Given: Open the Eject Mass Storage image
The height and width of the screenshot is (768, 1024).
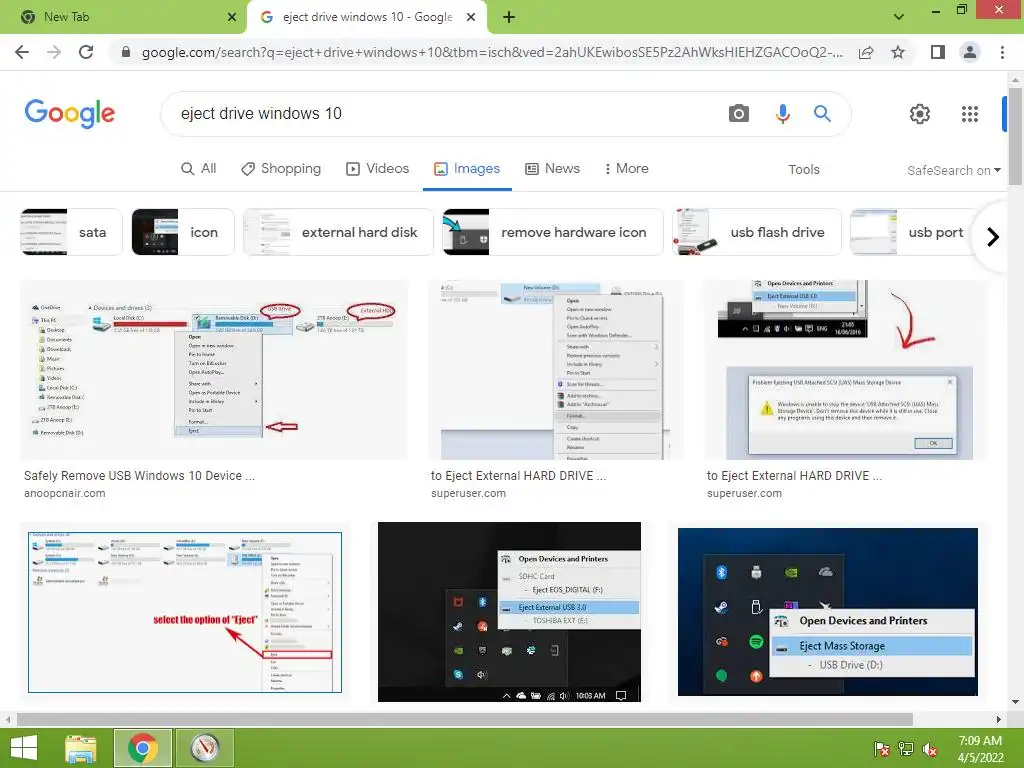Looking at the screenshot, I should coord(827,612).
